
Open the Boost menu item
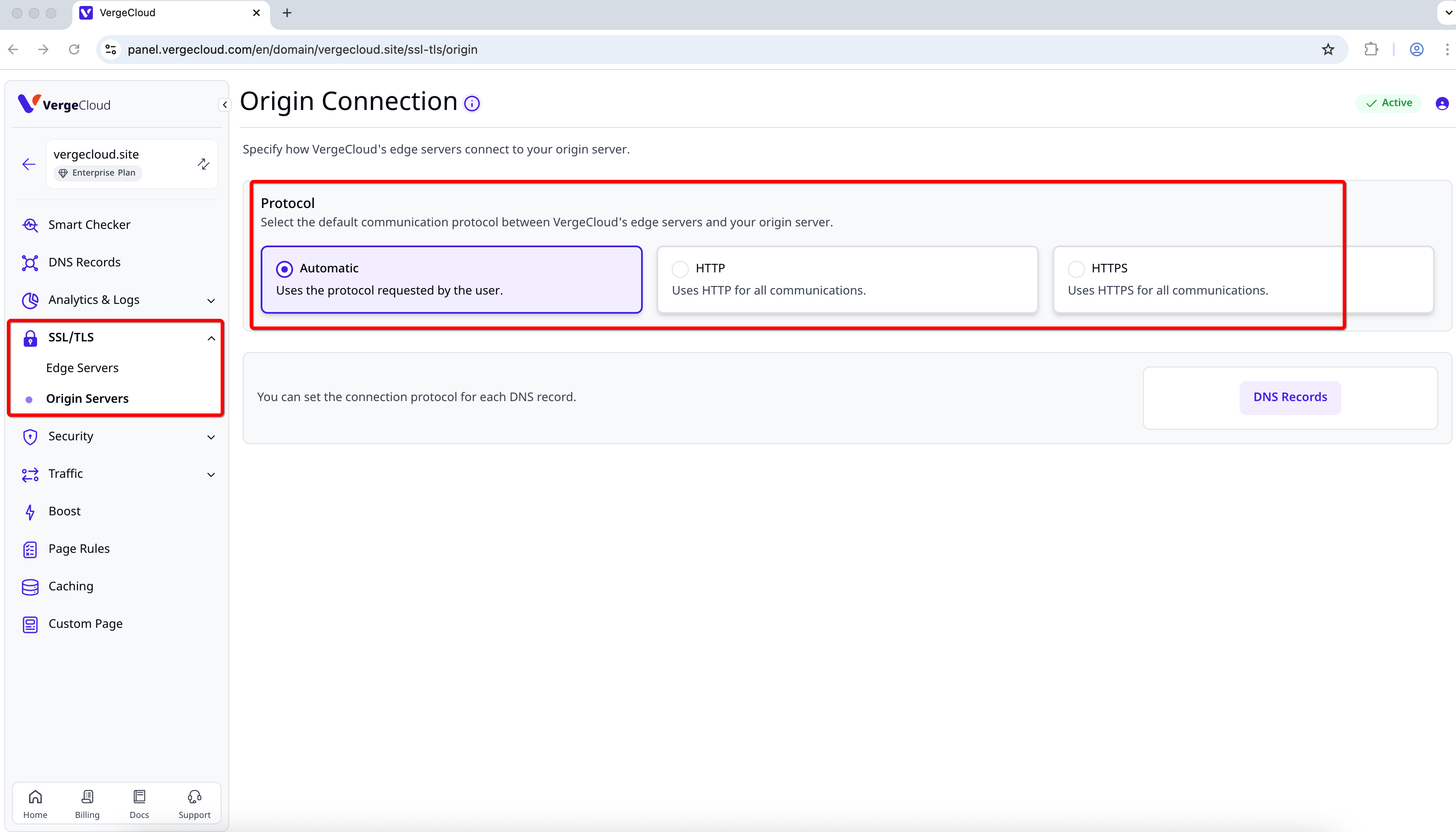coord(116,511)
